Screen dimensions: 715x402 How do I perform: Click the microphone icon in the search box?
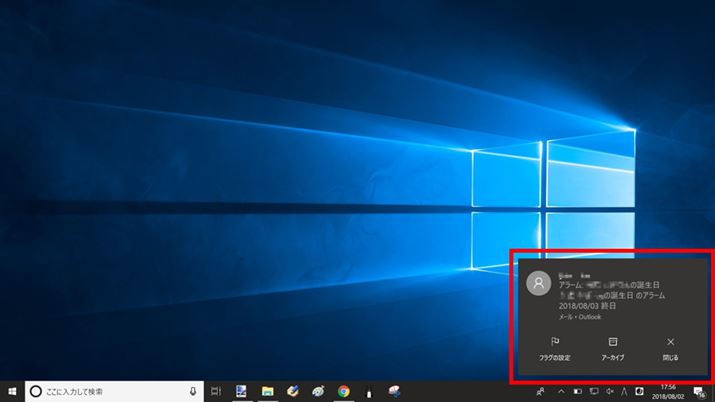point(192,391)
